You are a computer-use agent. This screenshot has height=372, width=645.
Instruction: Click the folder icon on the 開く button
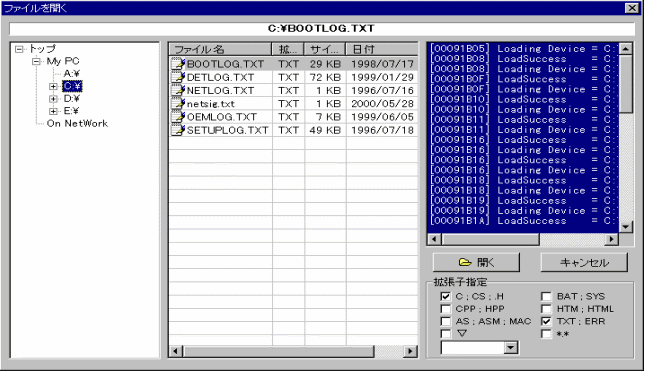(465, 262)
